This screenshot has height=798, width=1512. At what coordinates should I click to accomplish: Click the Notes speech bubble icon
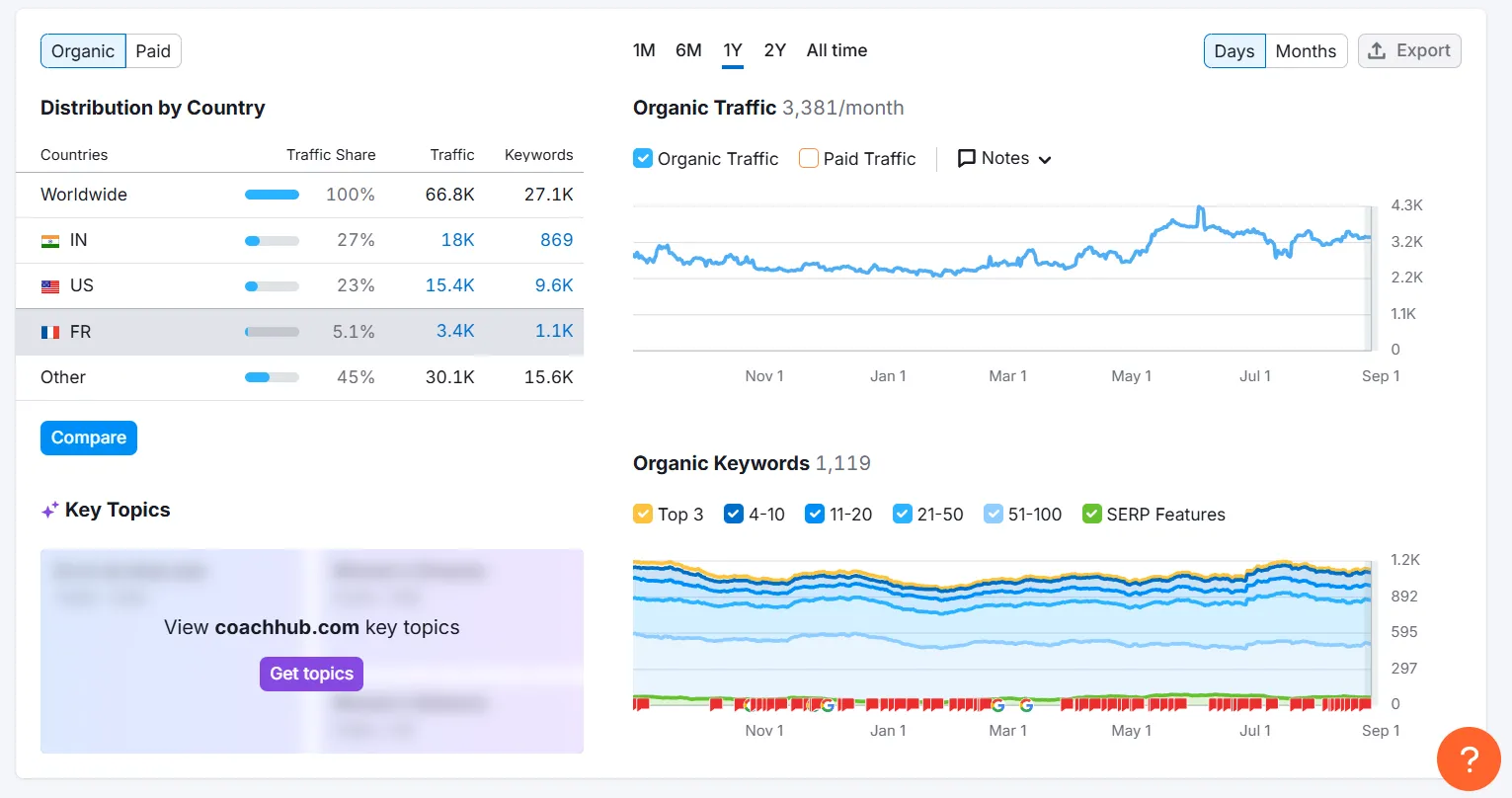tap(967, 158)
